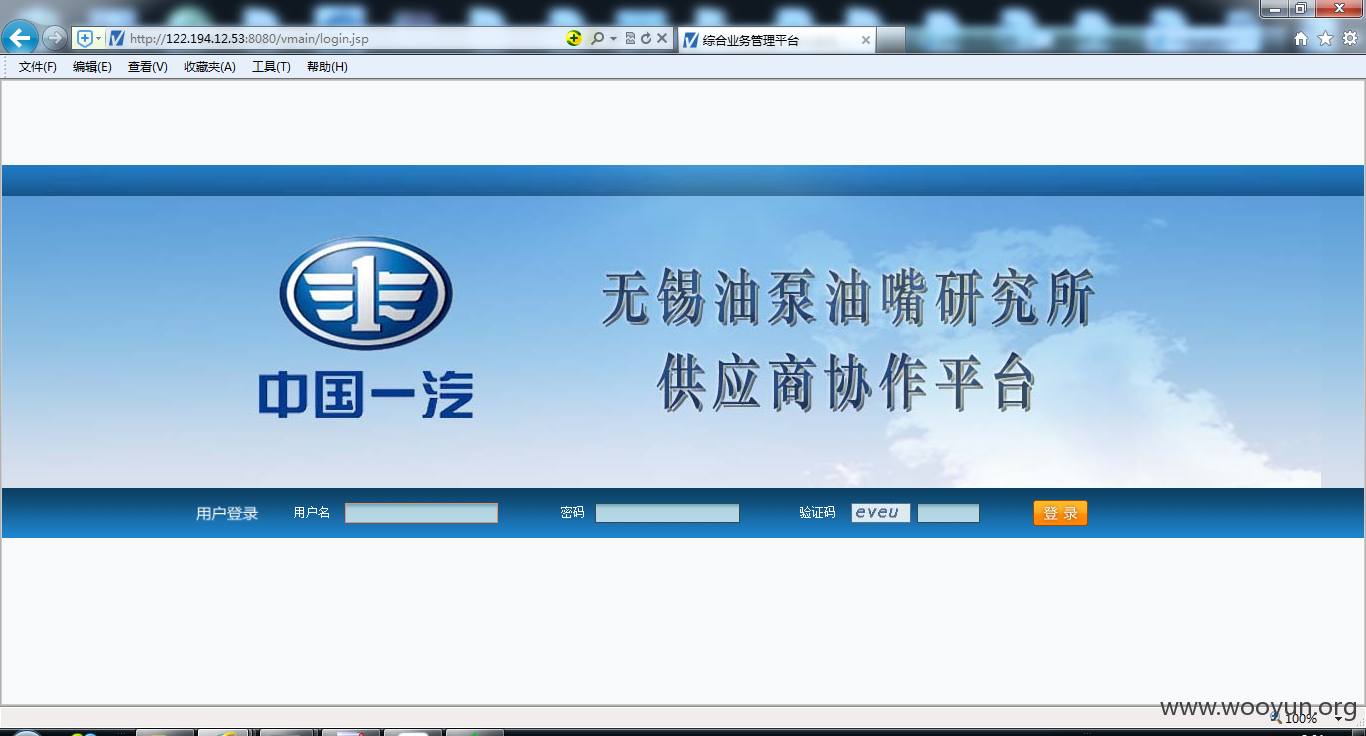Click the 中国一汽 logo emblem
Image resolution: width=1366 pixels, height=736 pixels.
(366, 293)
